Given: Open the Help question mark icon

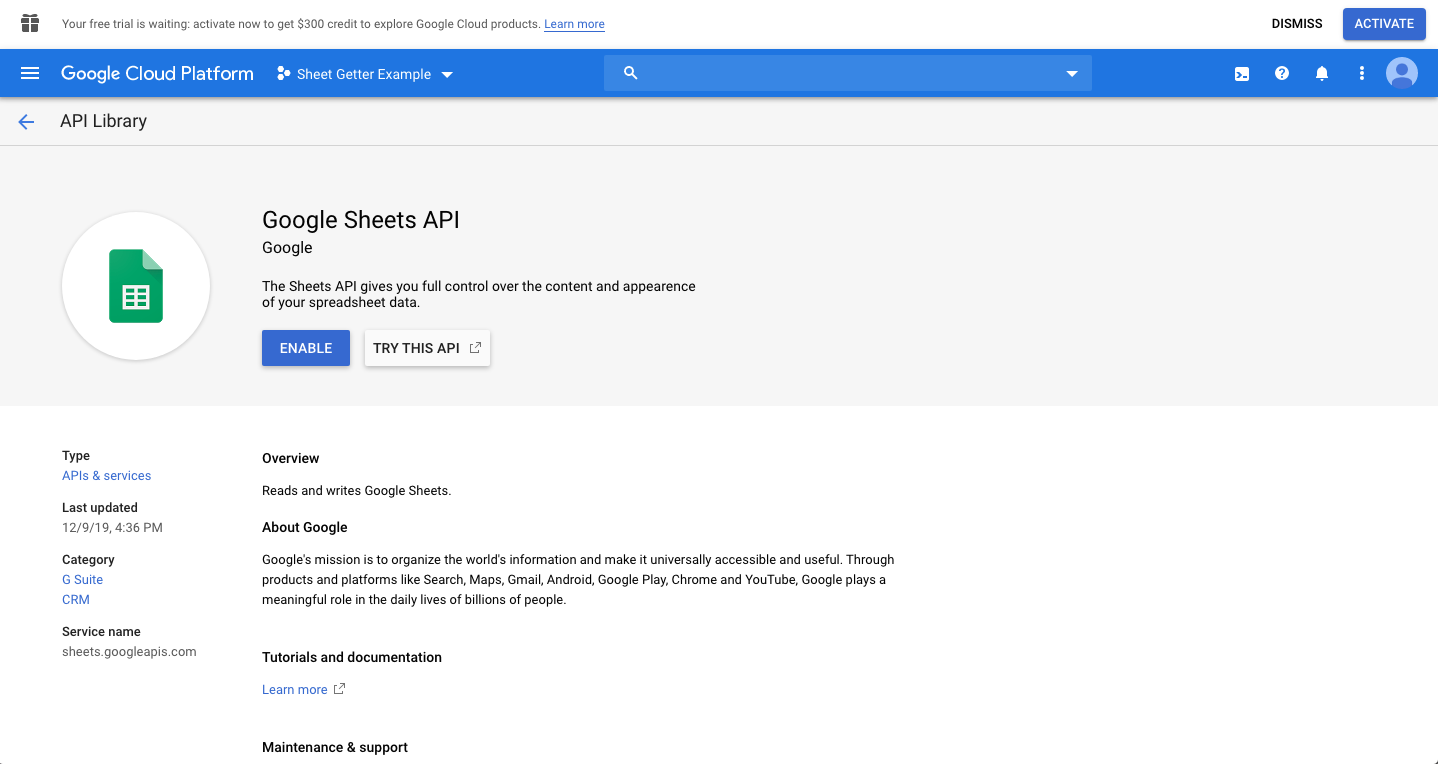Looking at the screenshot, I should point(1282,74).
